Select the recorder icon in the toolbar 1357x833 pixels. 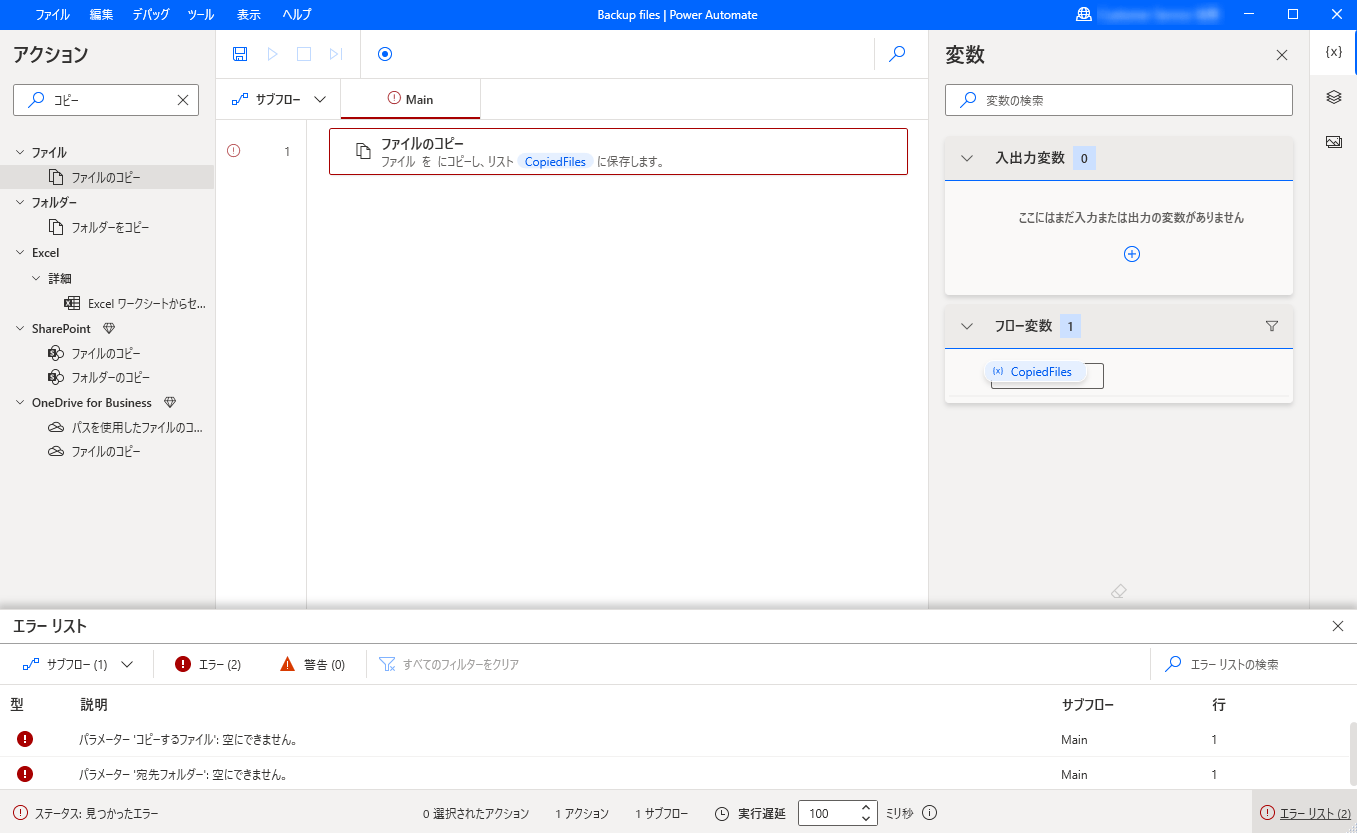[385, 53]
